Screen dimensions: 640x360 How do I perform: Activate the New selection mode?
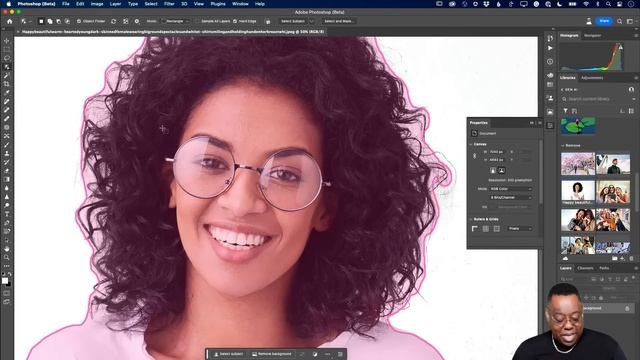[x=41, y=21]
